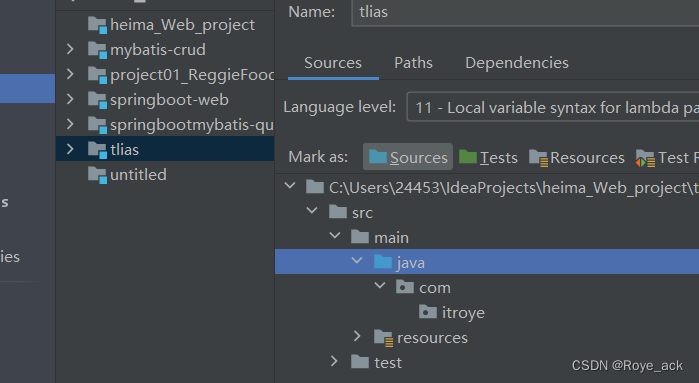Expand the project01_ReggieFood module

70,74
